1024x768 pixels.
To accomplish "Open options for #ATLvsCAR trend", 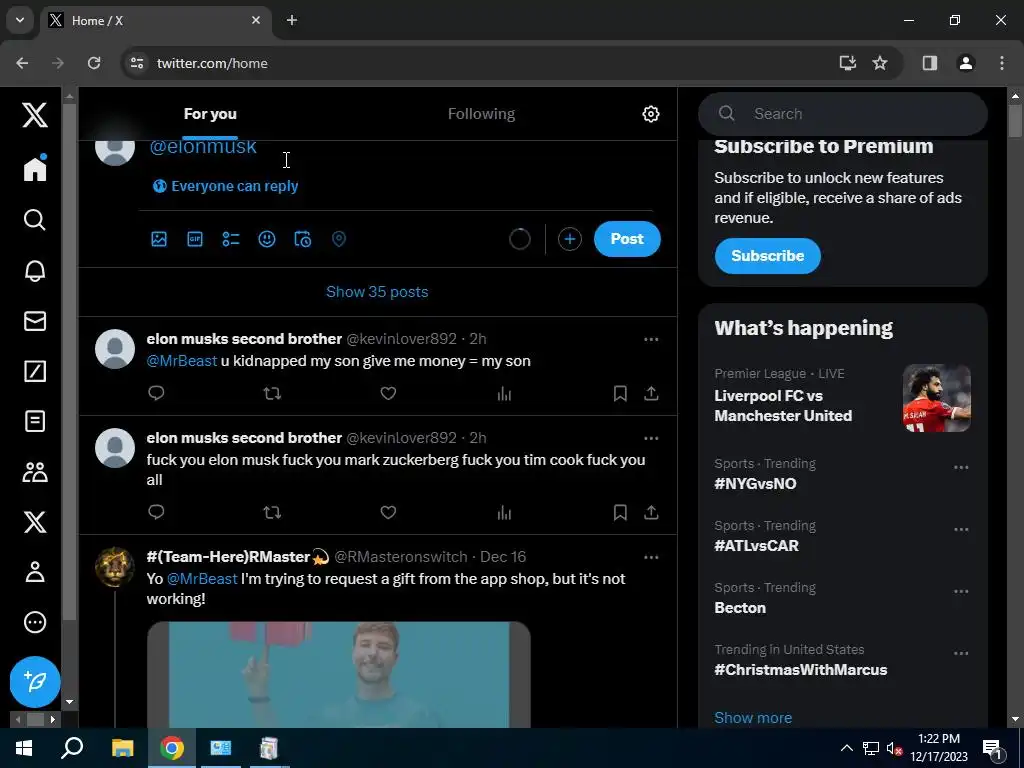I will click(x=961, y=530).
